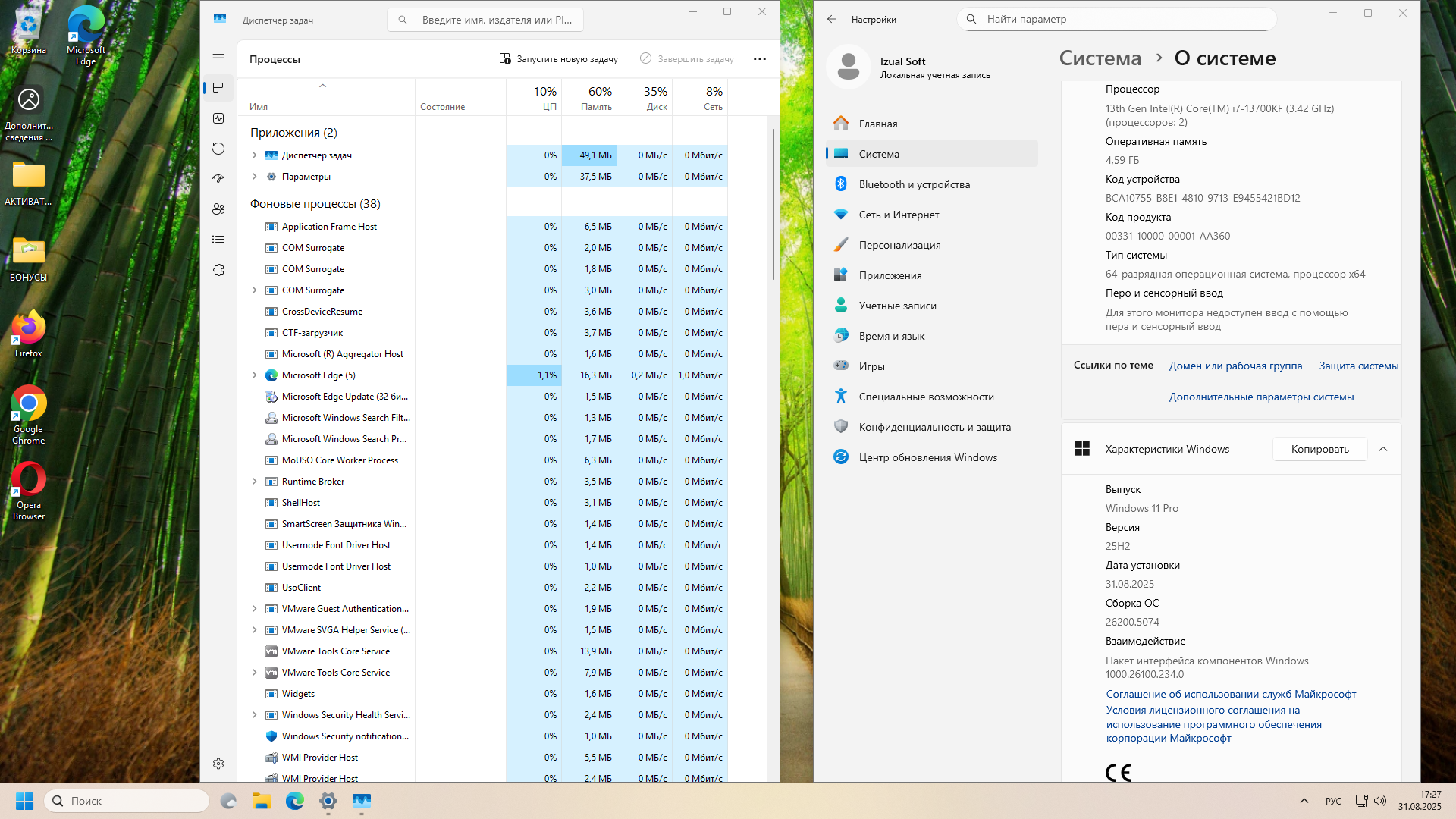Open Центр обновления Windows settings
The image size is (1456, 819).
coord(932,457)
